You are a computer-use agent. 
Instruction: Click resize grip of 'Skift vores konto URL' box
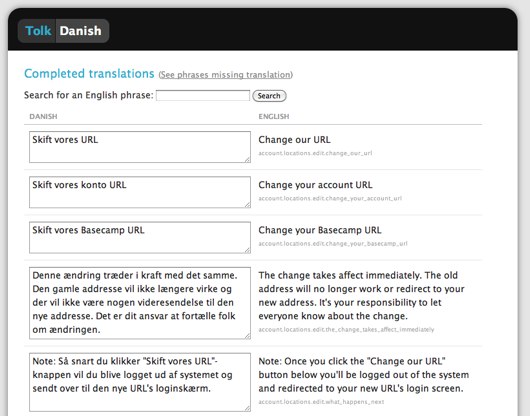coord(247,204)
